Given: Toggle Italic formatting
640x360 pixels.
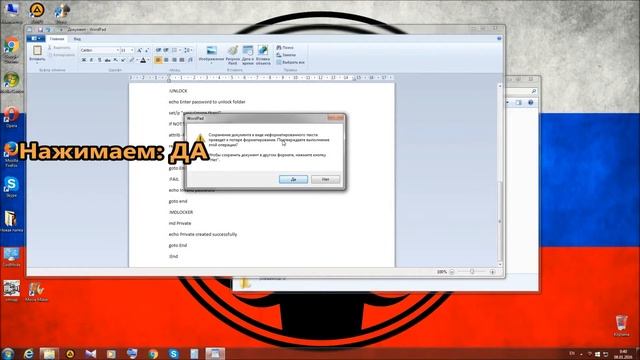Looking at the screenshot, I should coord(91,60).
